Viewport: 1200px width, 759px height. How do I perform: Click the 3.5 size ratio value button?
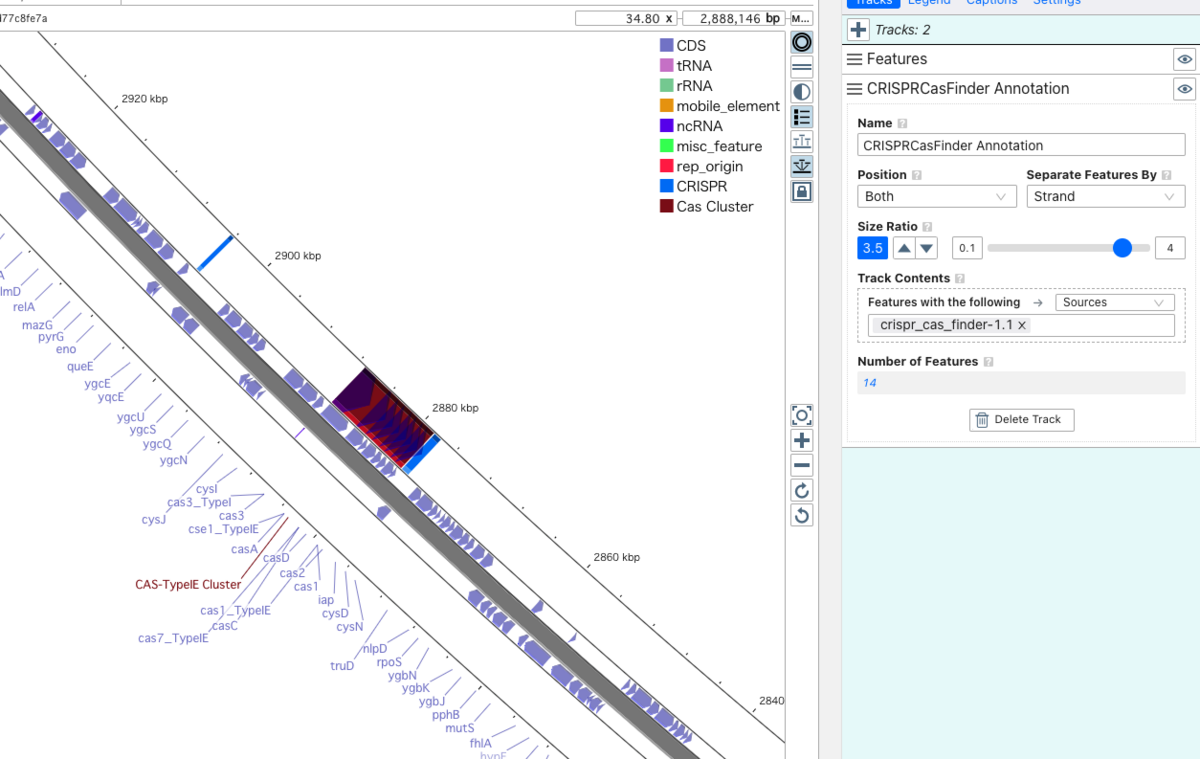pyautogui.click(x=872, y=248)
